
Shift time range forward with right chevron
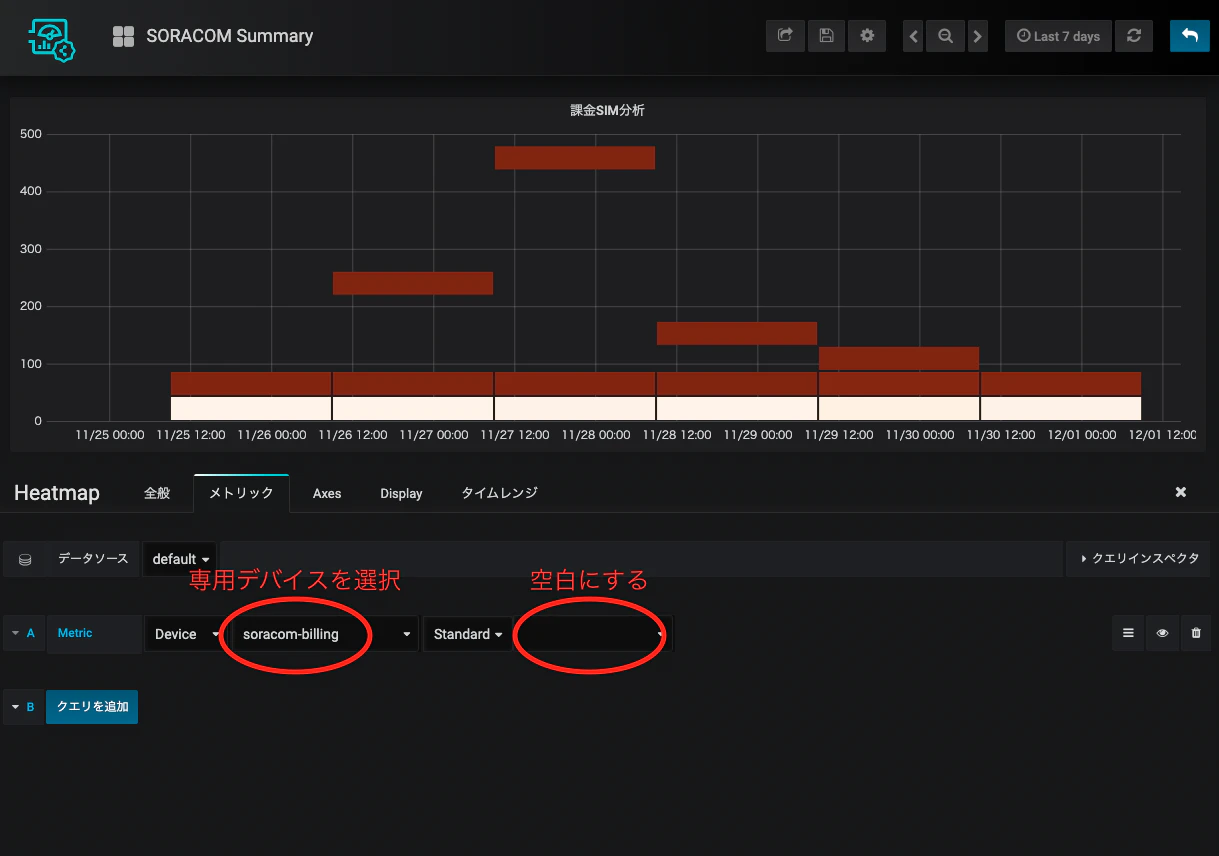click(x=977, y=36)
